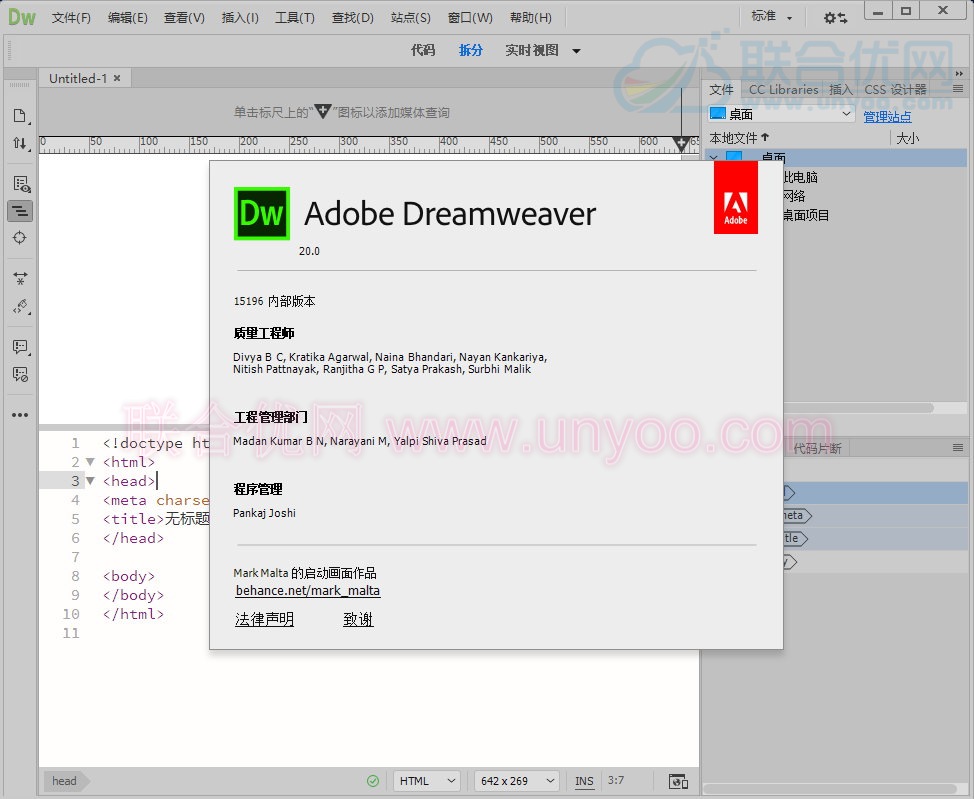Open the 642 x 269 window size dropdown

[x=517, y=781]
